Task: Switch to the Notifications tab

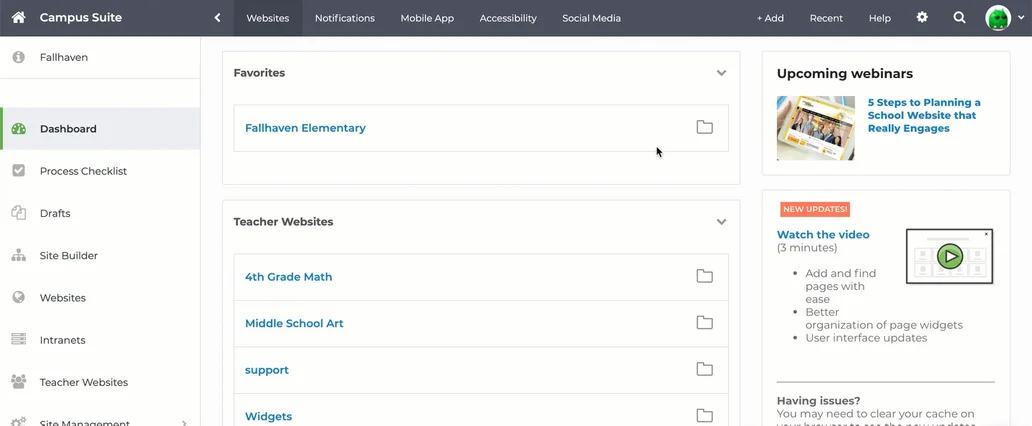Action: [x=344, y=18]
